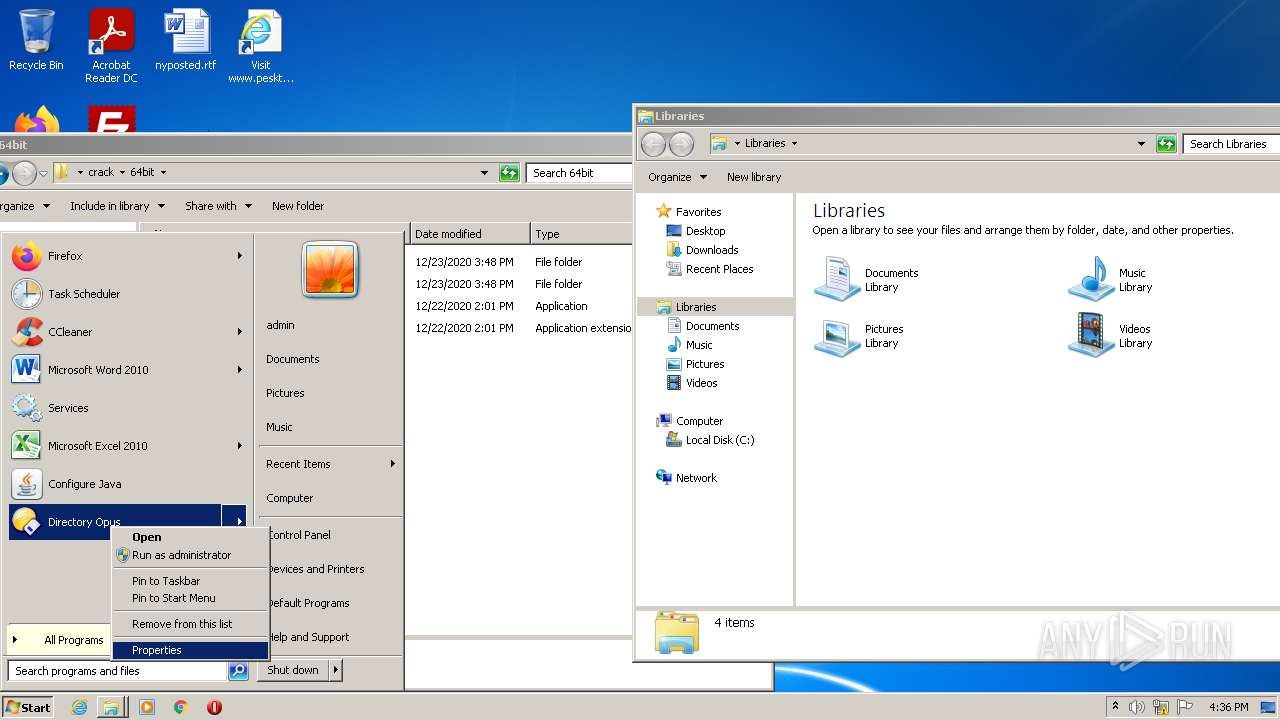Launch CCleaner from Start menu
The width and height of the screenshot is (1280, 720).
pos(127,332)
